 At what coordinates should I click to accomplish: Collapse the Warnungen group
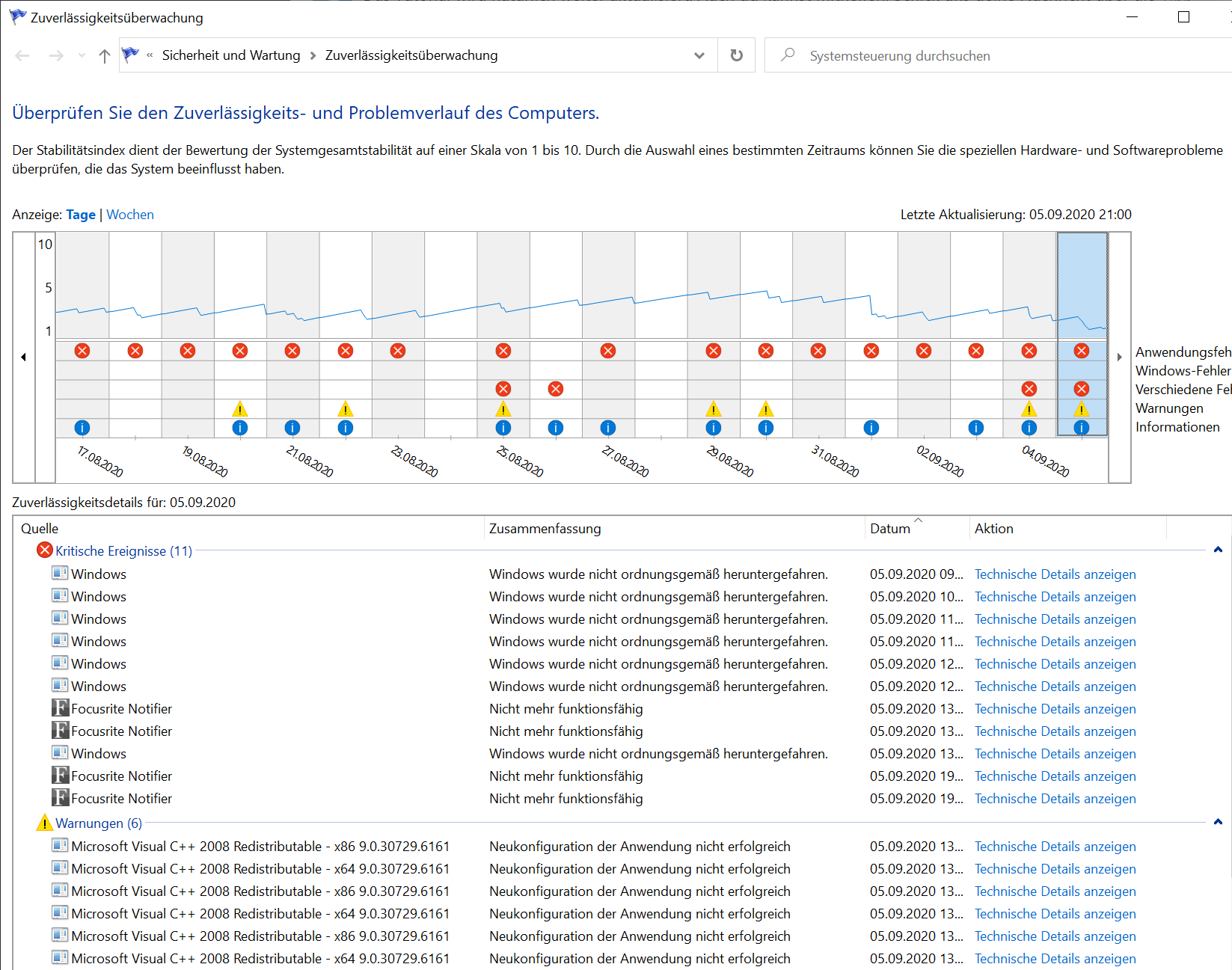click(1218, 822)
